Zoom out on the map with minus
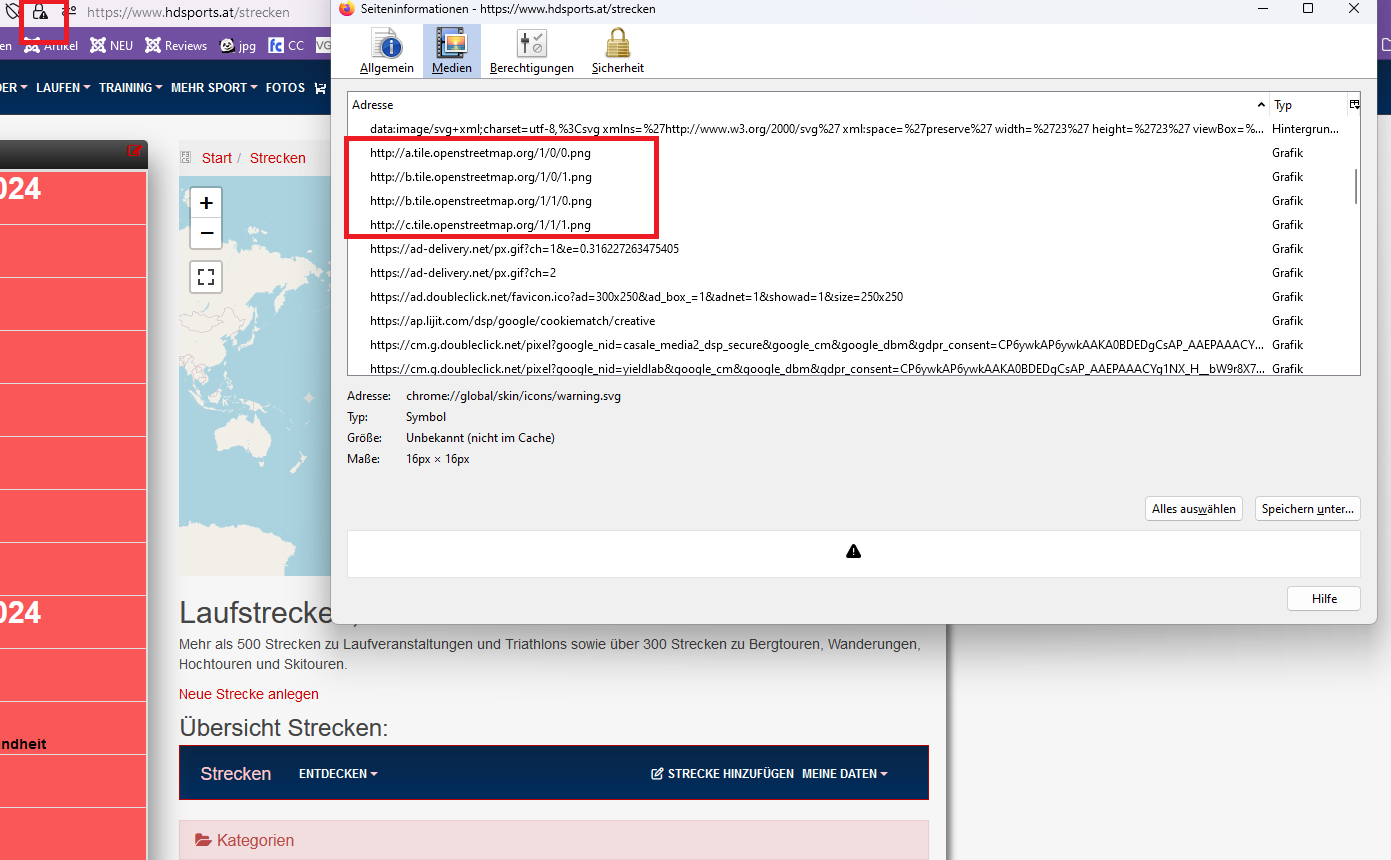The width and height of the screenshot is (1391, 860). 206,233
